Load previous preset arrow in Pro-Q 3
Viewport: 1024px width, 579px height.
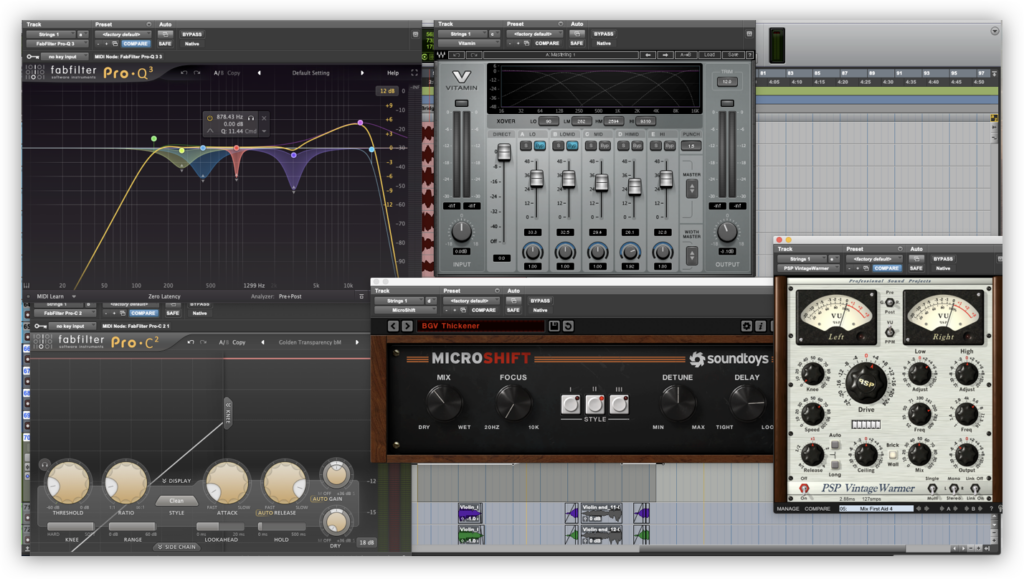[259, 73]
